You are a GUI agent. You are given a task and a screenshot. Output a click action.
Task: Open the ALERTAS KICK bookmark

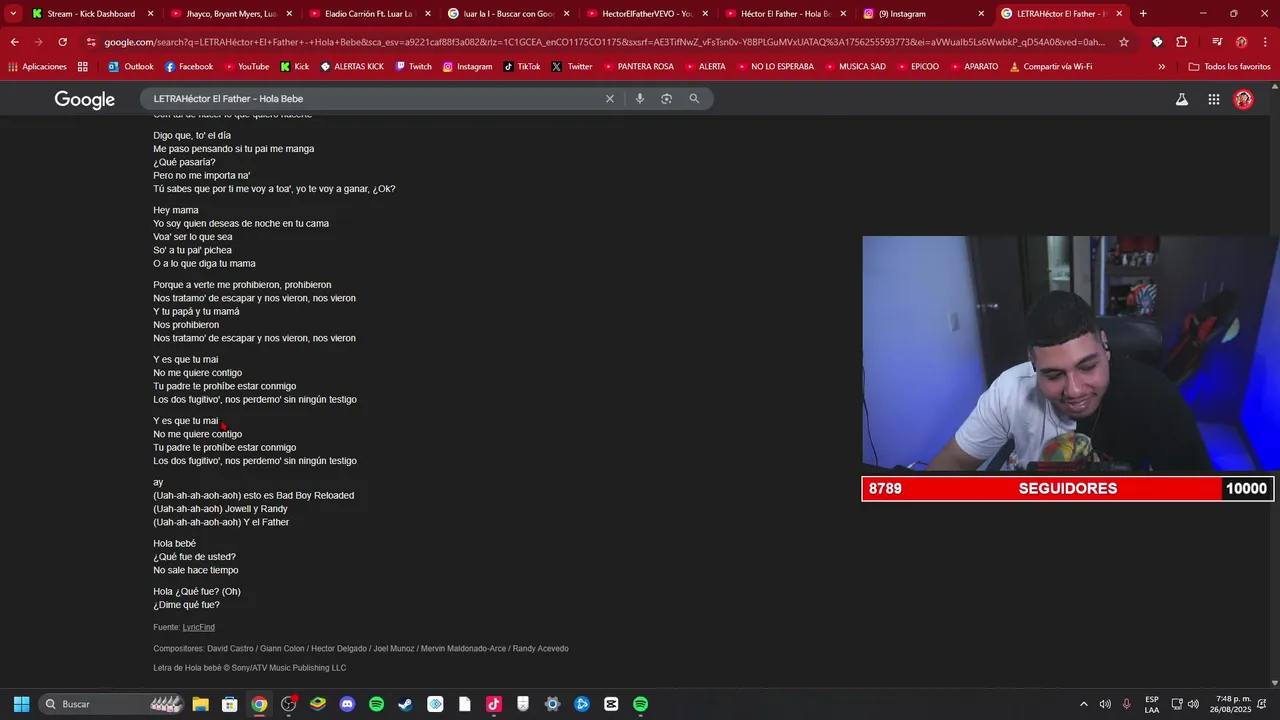pyautogui.click(x=352, y=66)
